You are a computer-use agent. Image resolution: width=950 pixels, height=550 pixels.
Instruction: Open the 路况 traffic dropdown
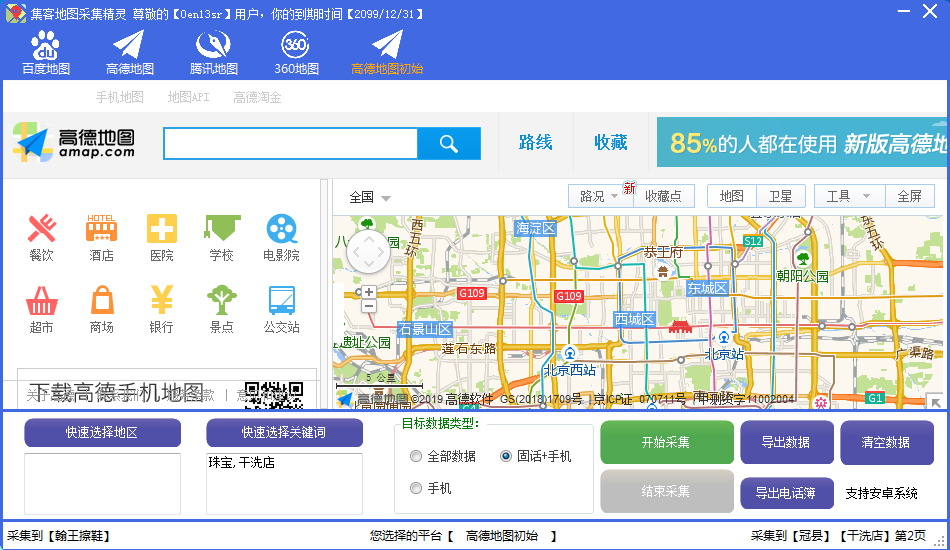600,196
